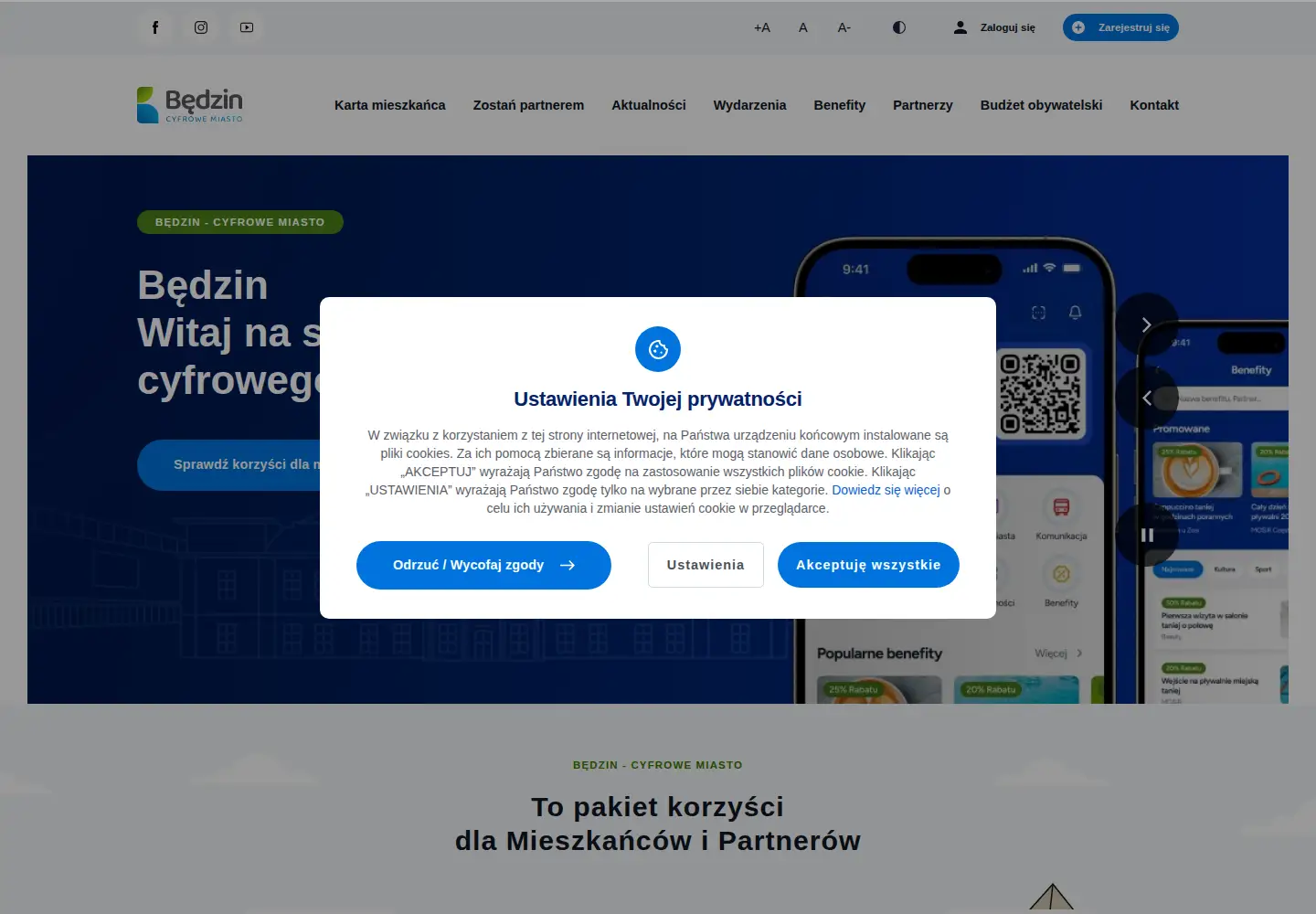Toggle the high contrast mode icon

pyautogui.click(x=899, y=27)
